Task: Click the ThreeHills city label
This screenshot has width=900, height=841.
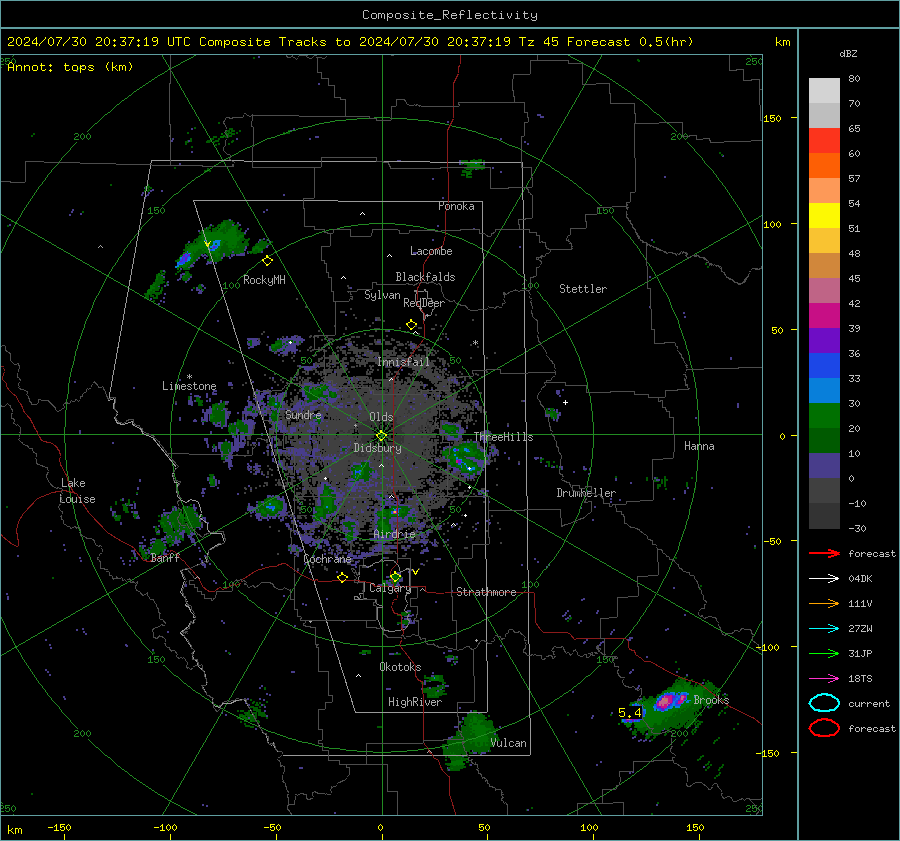Action: (x=503, y=437)
